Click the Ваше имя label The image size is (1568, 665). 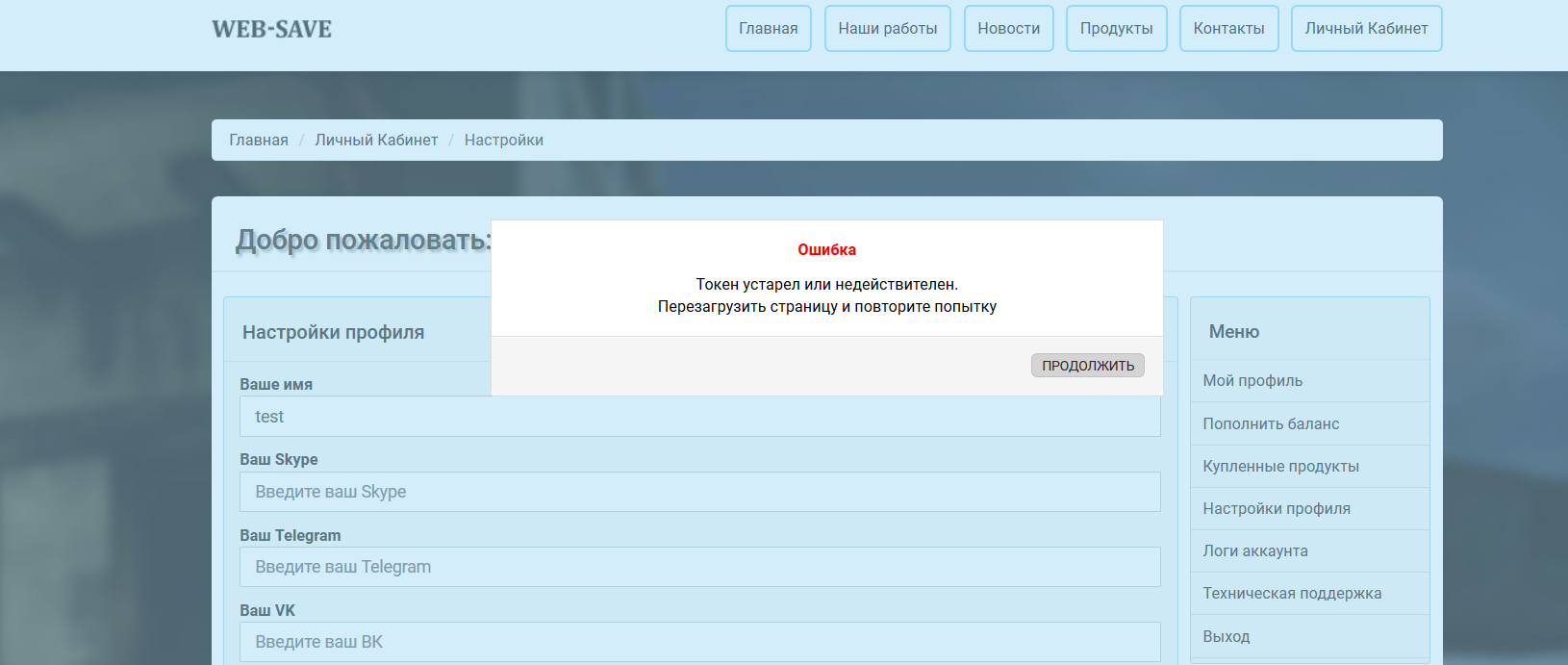pos(276,385)
